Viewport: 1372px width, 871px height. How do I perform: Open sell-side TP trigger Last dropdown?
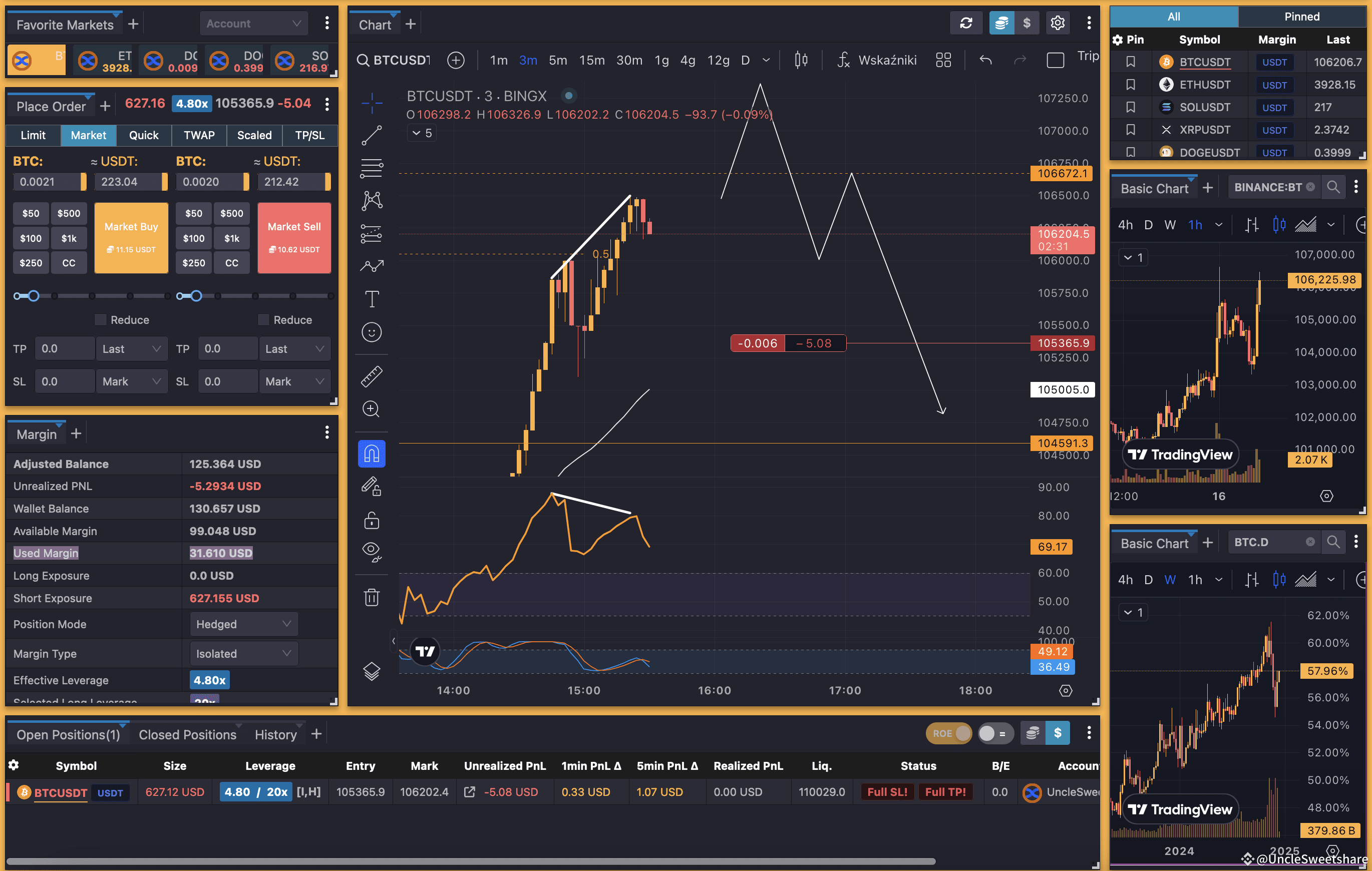tap(294, 348)
